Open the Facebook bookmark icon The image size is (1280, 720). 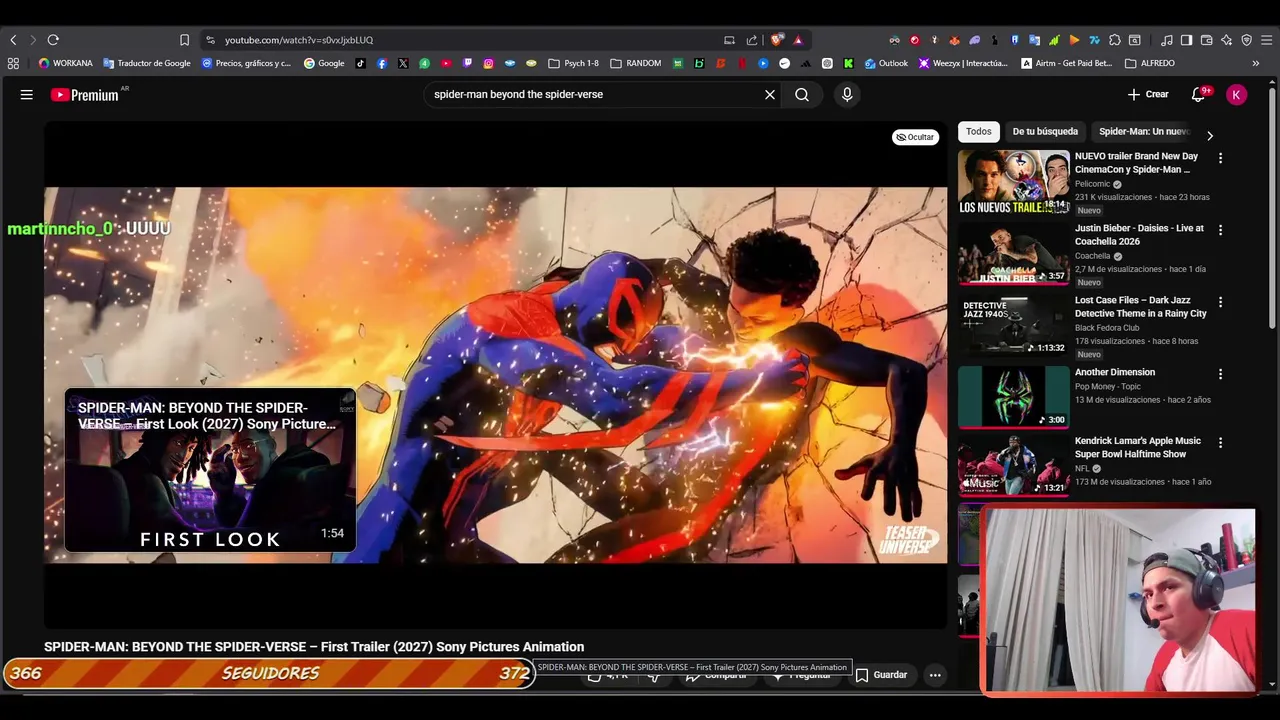pyautogui.click(x=382, y=63)
